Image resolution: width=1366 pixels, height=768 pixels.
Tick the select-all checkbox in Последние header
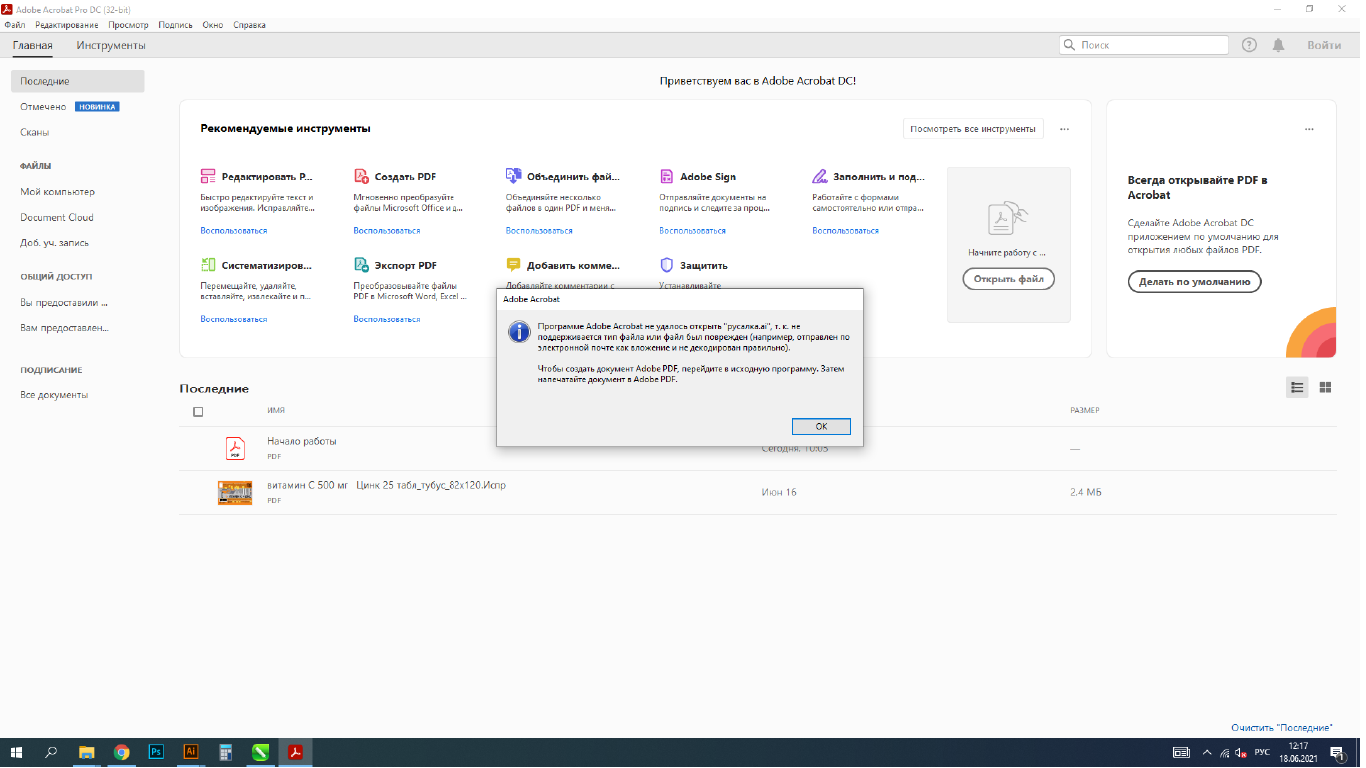[x=198, y=411]
